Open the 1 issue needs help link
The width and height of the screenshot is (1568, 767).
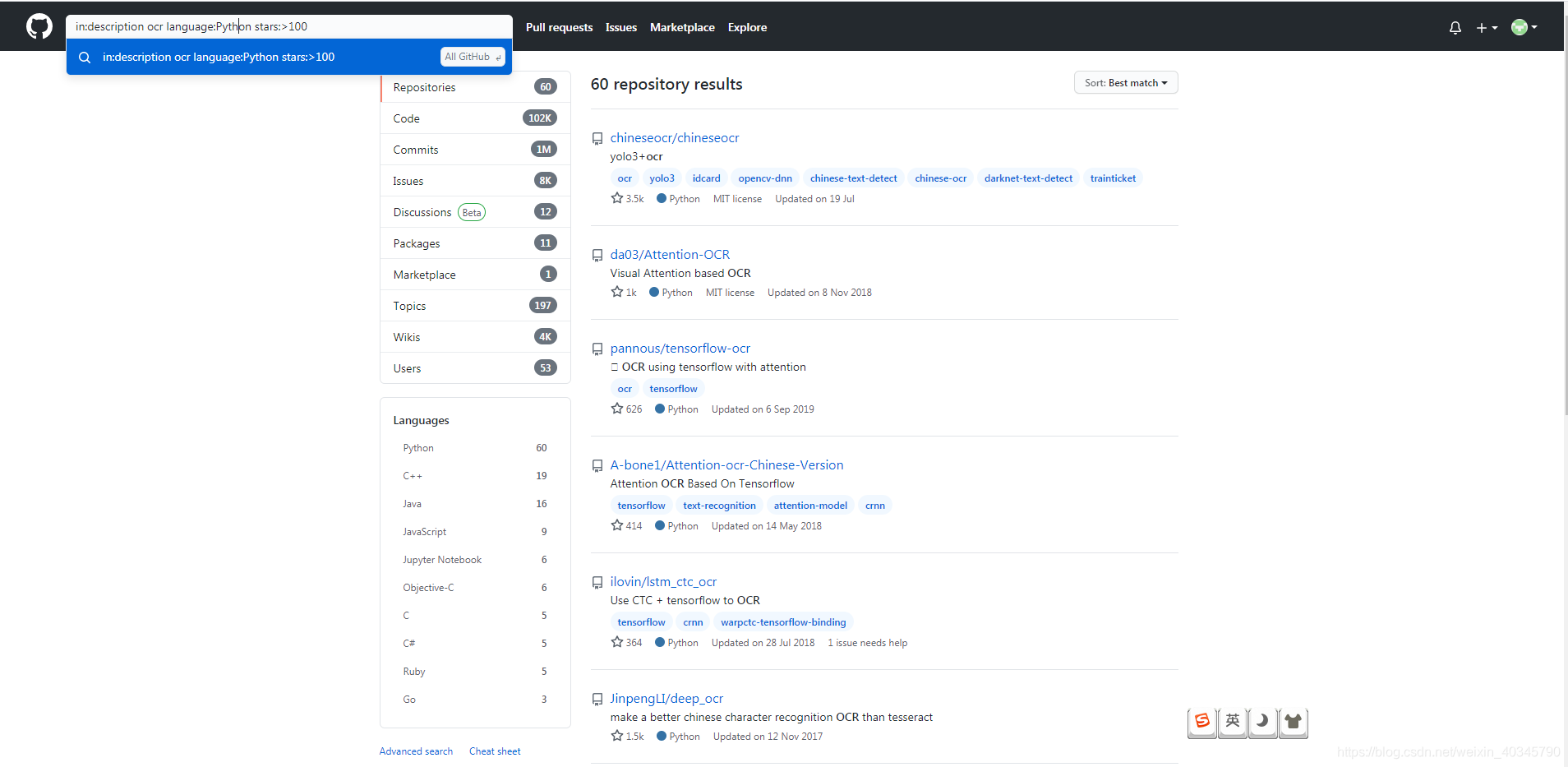867,643
